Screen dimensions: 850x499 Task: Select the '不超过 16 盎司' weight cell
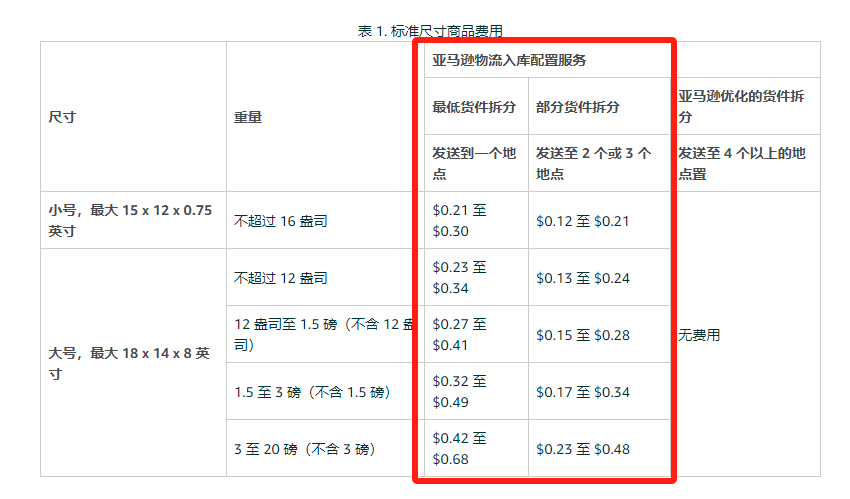tap(325, 220)
